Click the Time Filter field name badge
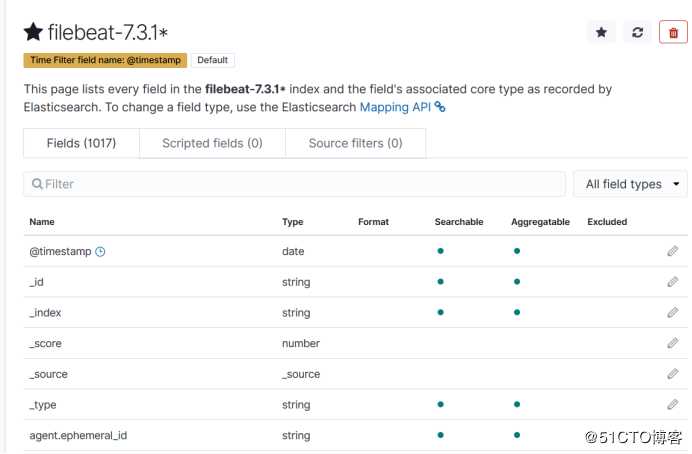 105,60
